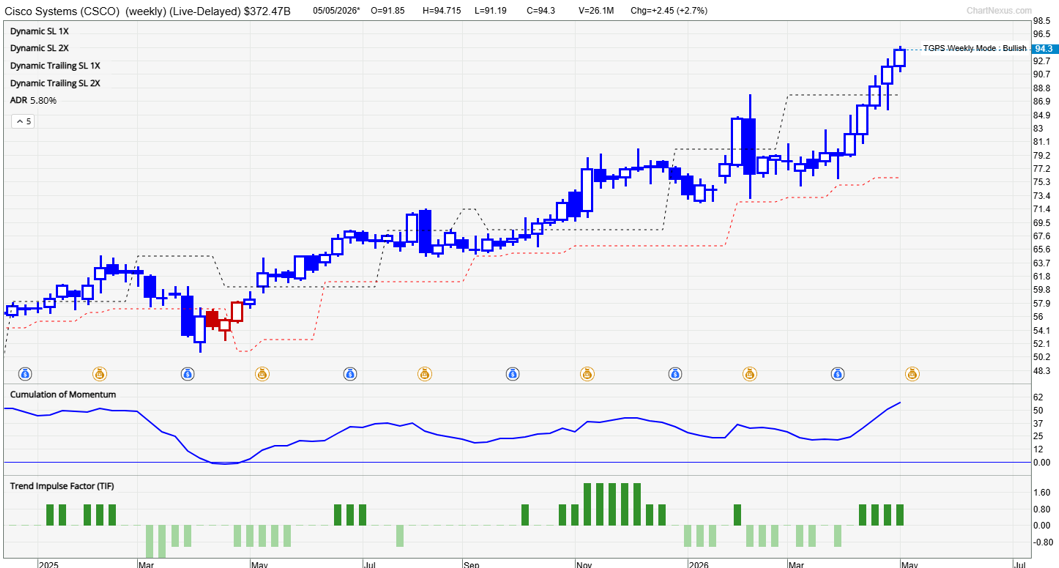Click orange earnings icon between 2026 and Mar
This screenshot has width=1059, height=568.
pyautogui.click(x=749, y=373)
